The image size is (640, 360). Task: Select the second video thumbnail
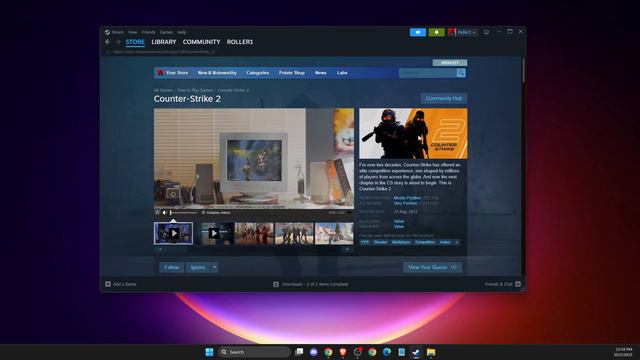pyautogui.click(x=214, y=233)
